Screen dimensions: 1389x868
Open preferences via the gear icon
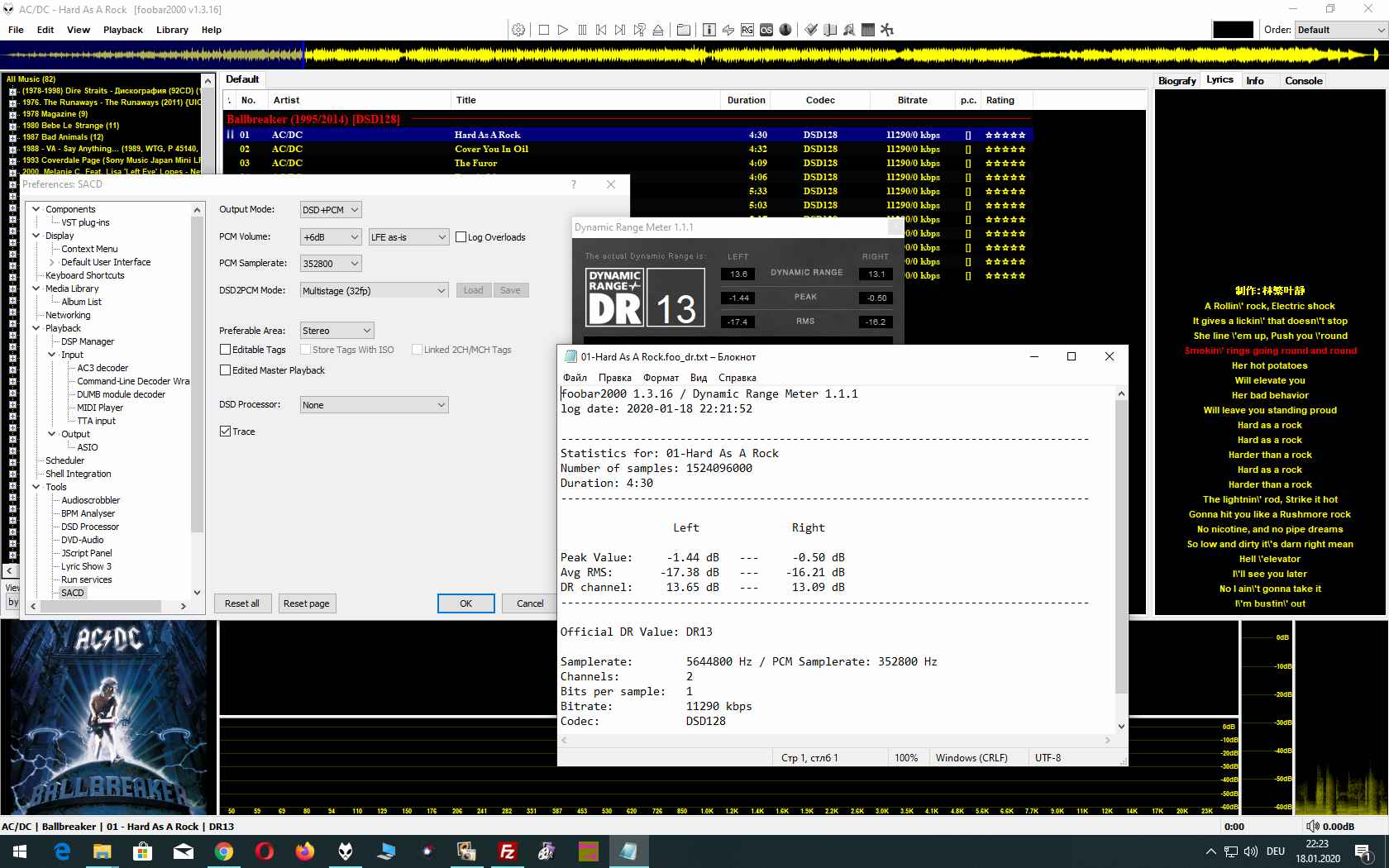tap(518, 30)
